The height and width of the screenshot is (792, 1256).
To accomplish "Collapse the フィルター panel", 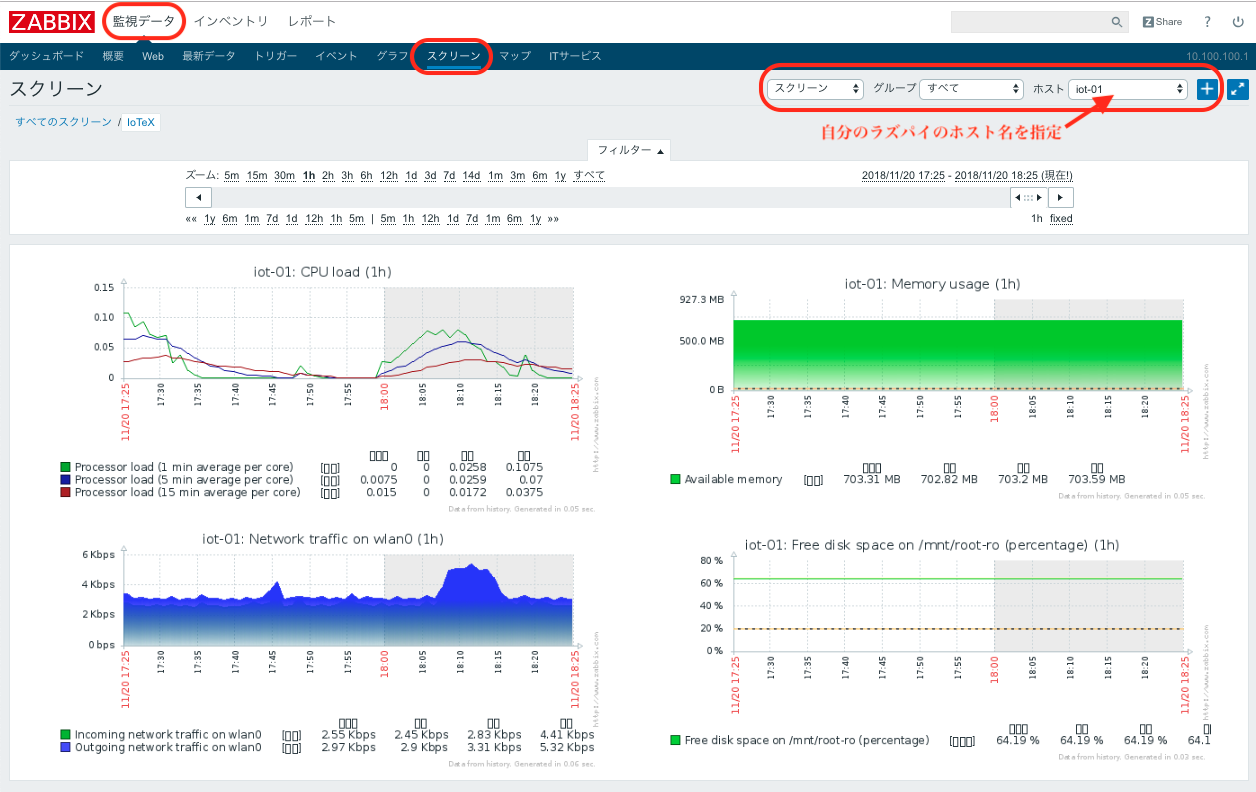I will tap(628, 150).
